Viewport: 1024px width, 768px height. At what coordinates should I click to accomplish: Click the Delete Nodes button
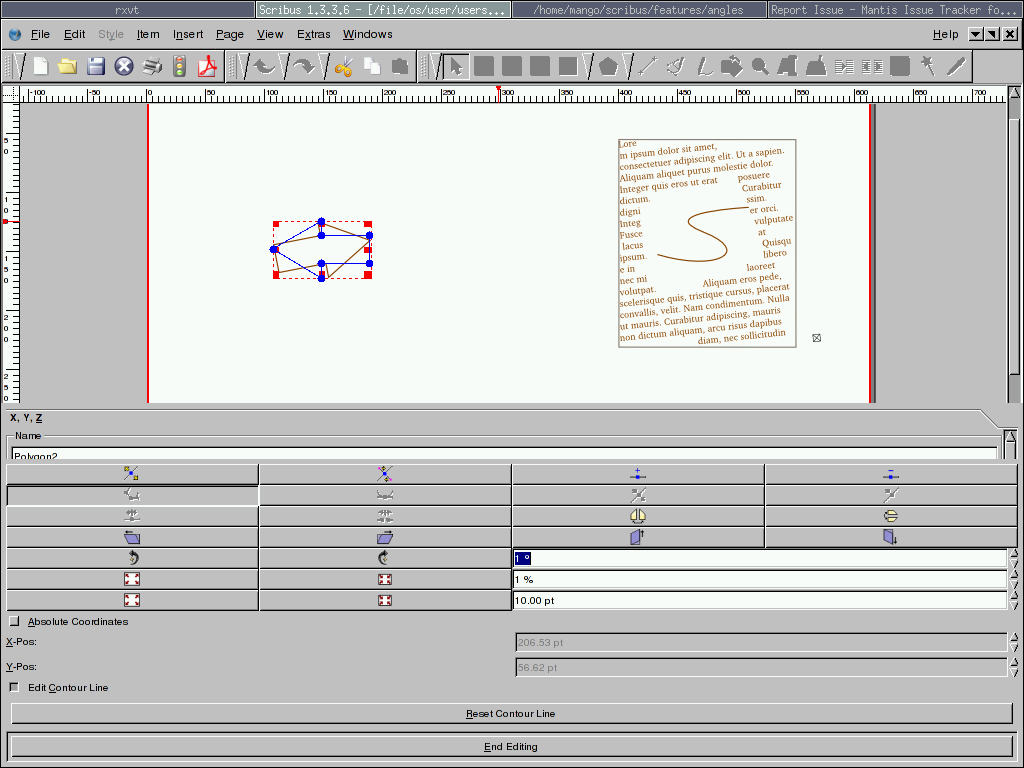click(890, 474)
